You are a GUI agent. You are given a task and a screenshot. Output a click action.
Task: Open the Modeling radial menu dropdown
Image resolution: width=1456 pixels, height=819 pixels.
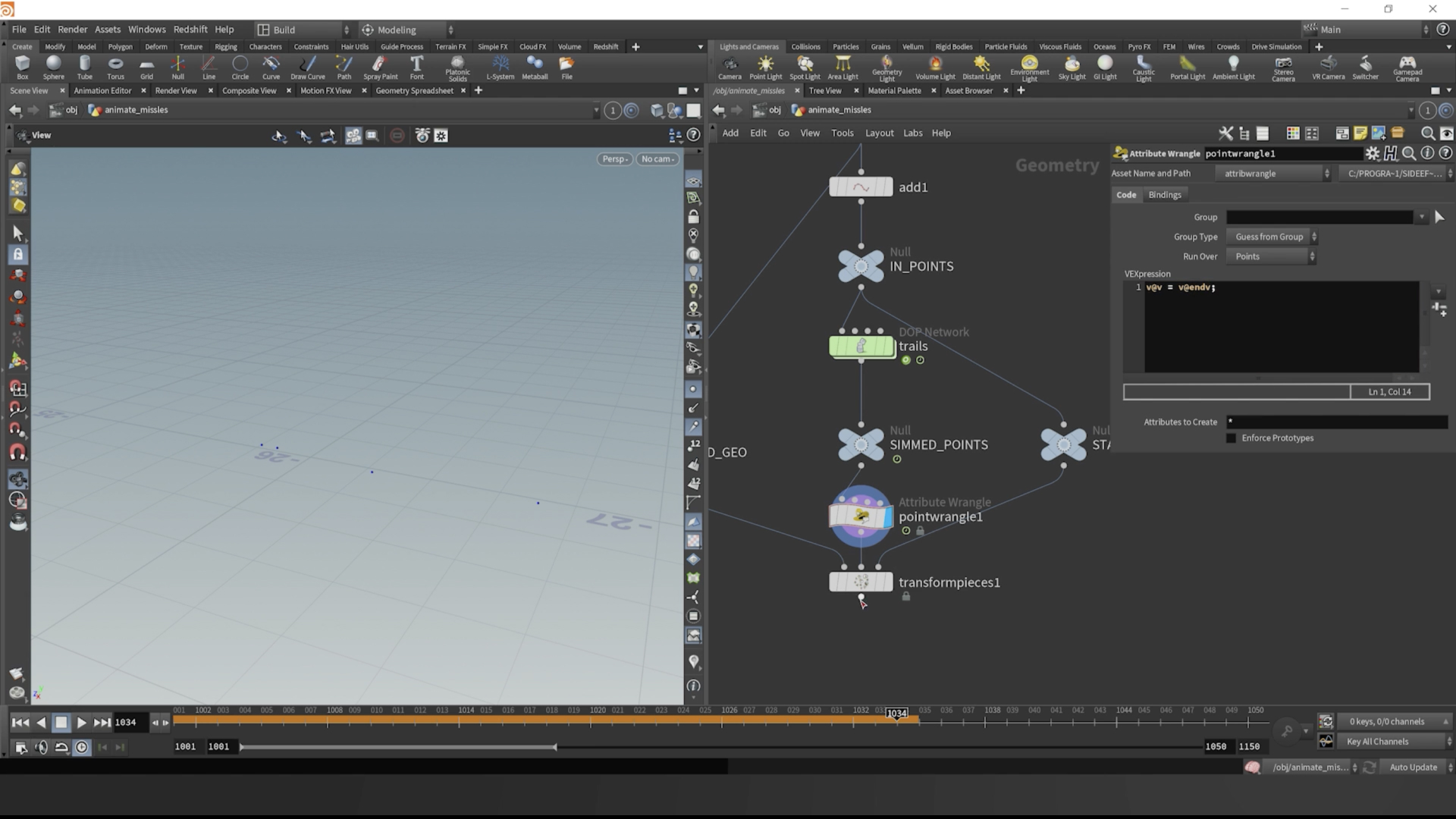[406, 30]
